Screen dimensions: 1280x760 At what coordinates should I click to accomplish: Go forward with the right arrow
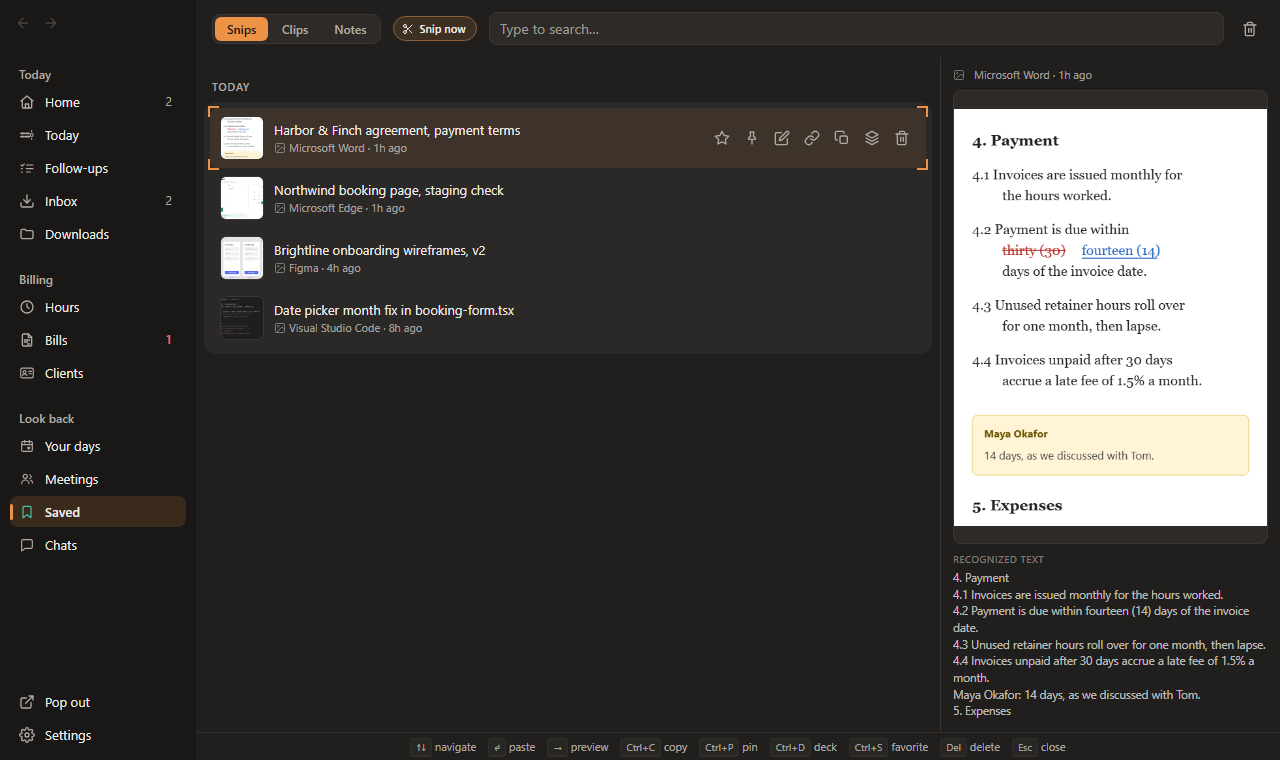(x=51, y=23)
